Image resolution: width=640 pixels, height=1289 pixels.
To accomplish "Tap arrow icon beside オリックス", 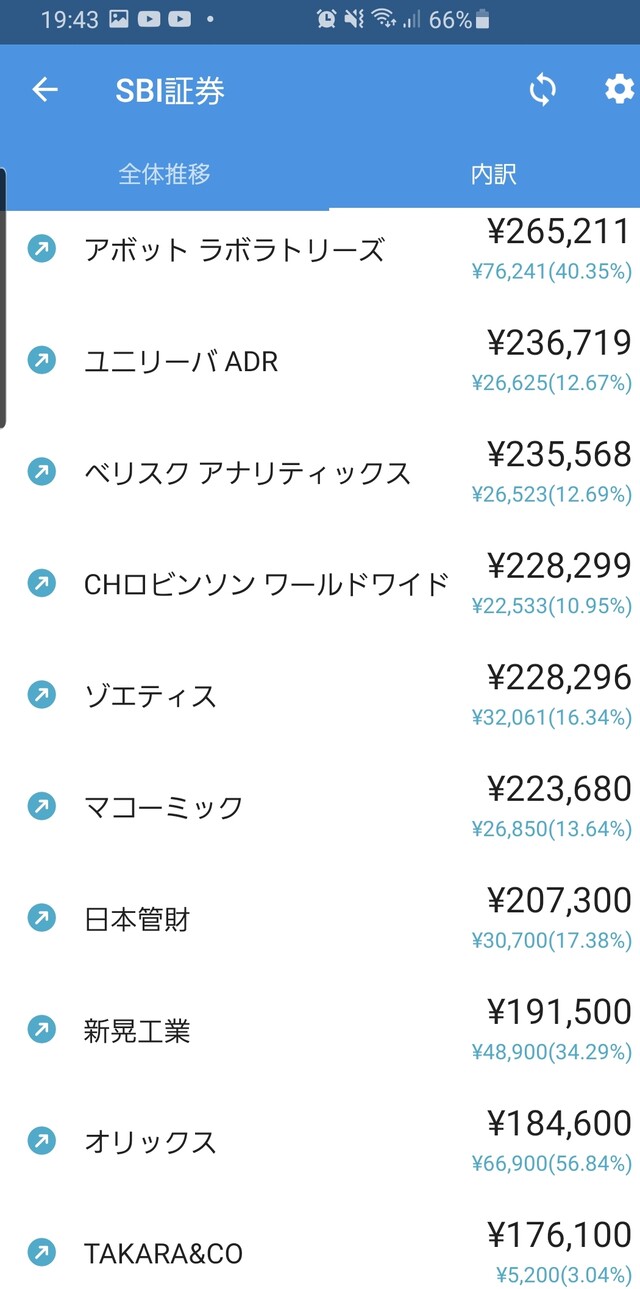I will [41, 1140].
